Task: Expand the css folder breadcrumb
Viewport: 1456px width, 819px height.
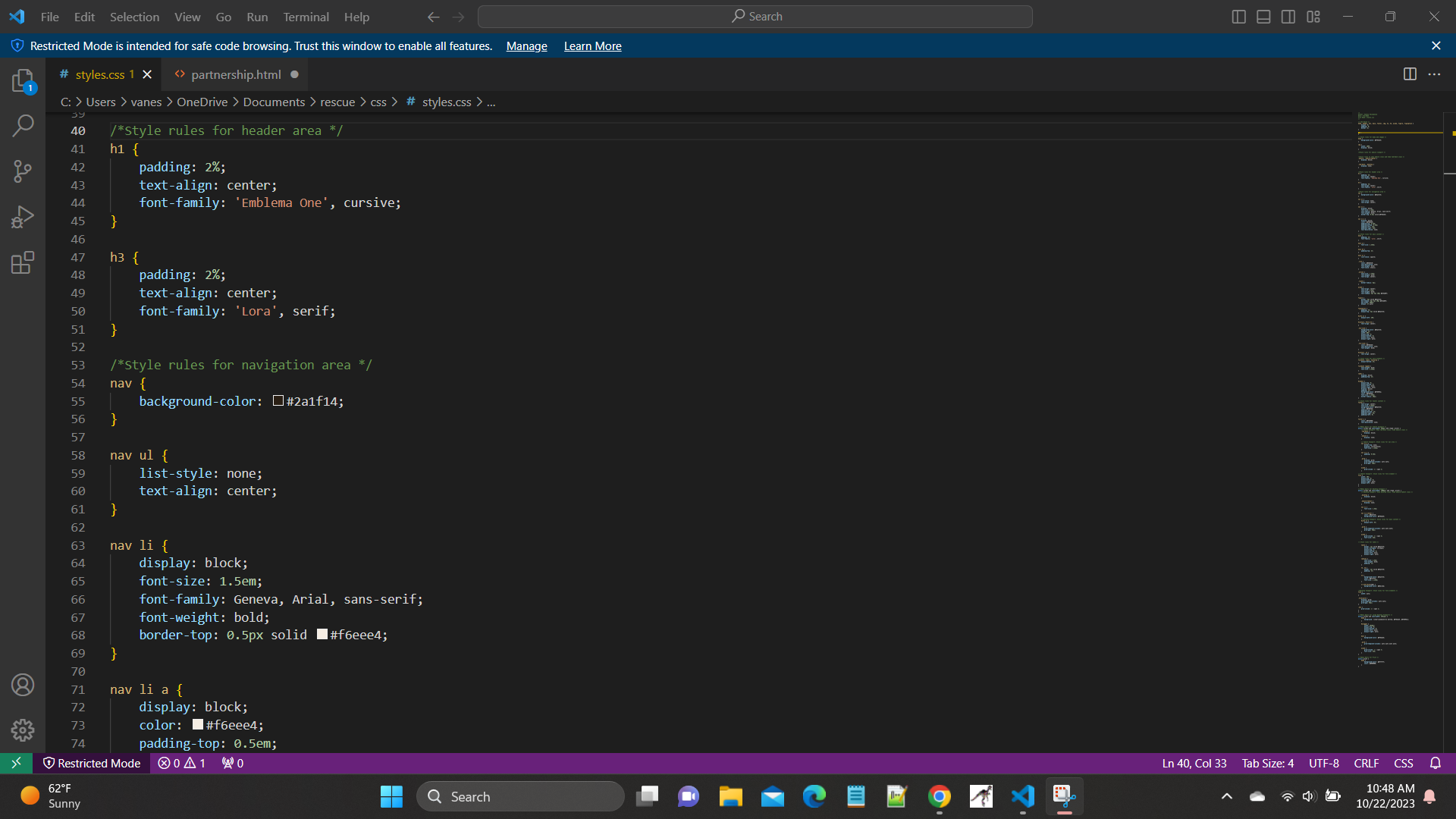Action: (378, 102)
